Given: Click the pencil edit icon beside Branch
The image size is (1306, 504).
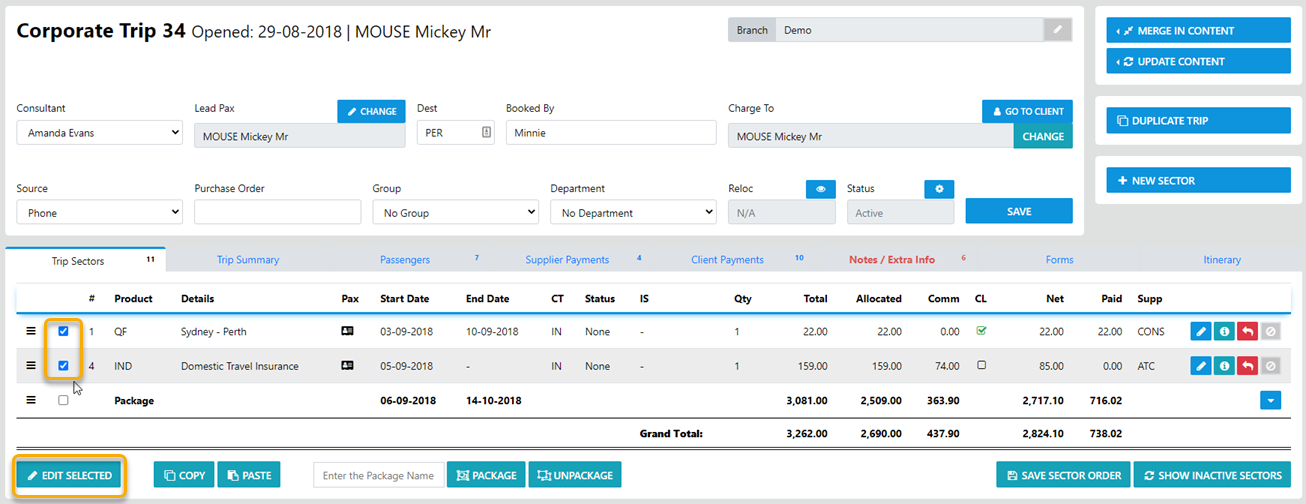Looking at the screenshot, I should [x=1057, y=30].
